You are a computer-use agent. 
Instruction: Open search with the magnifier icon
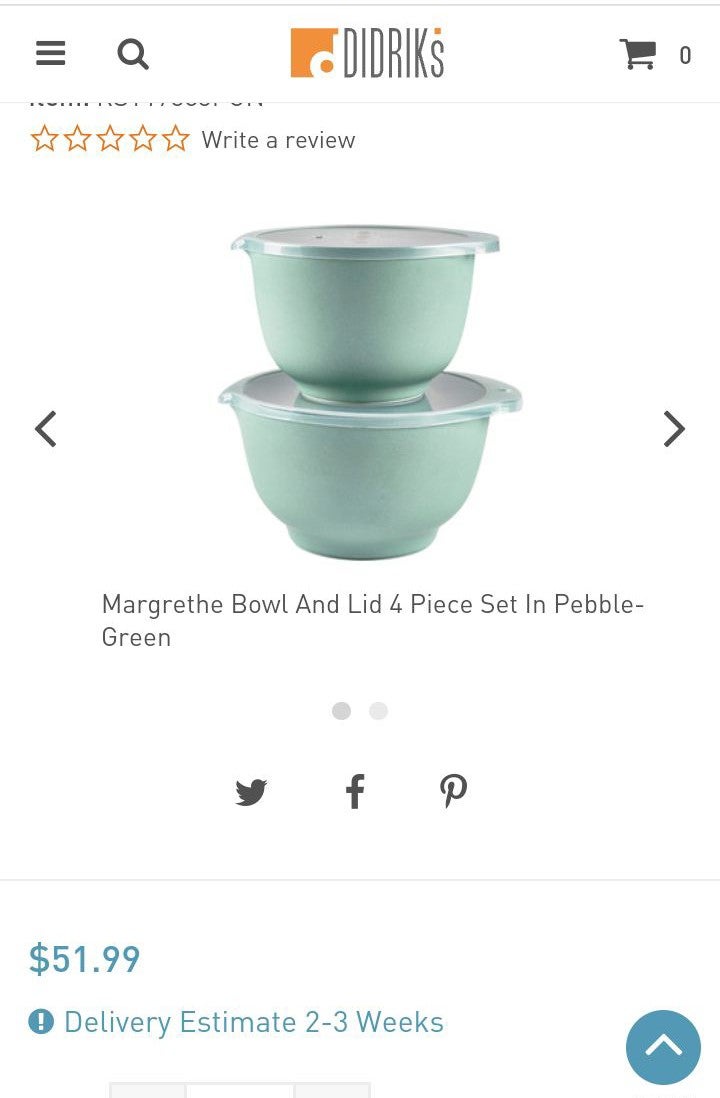[x=132, y=54]
